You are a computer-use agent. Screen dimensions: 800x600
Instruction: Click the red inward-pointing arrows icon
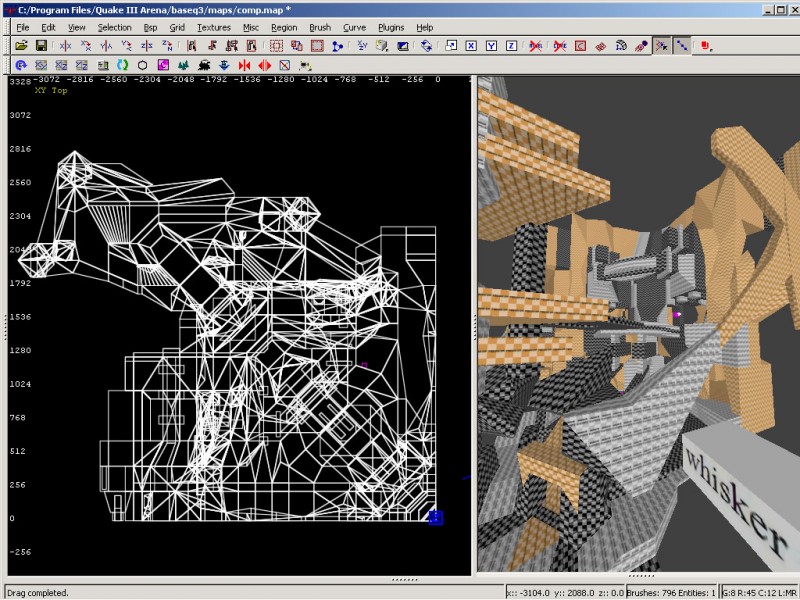[x=244, y=65]
